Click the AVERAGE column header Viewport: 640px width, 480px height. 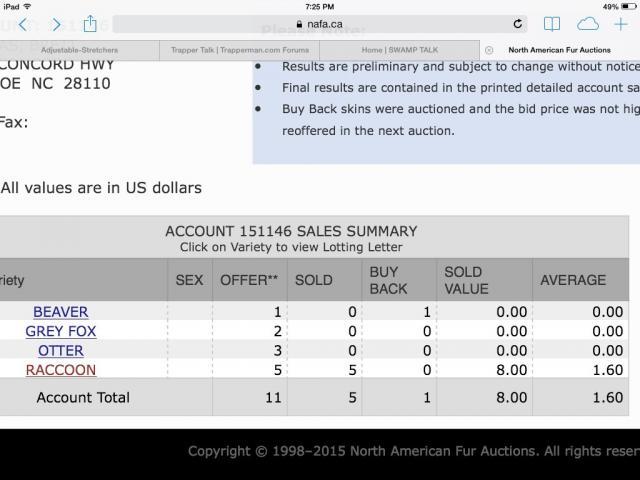[x=573, y=280]
